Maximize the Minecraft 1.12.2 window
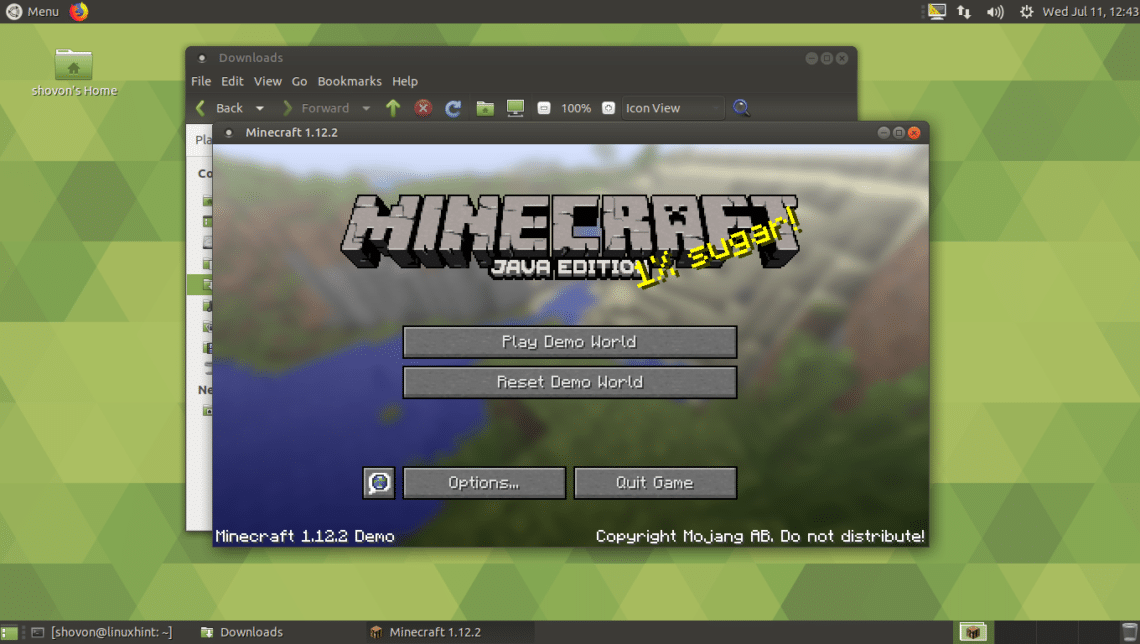 (x=899, y=132)
